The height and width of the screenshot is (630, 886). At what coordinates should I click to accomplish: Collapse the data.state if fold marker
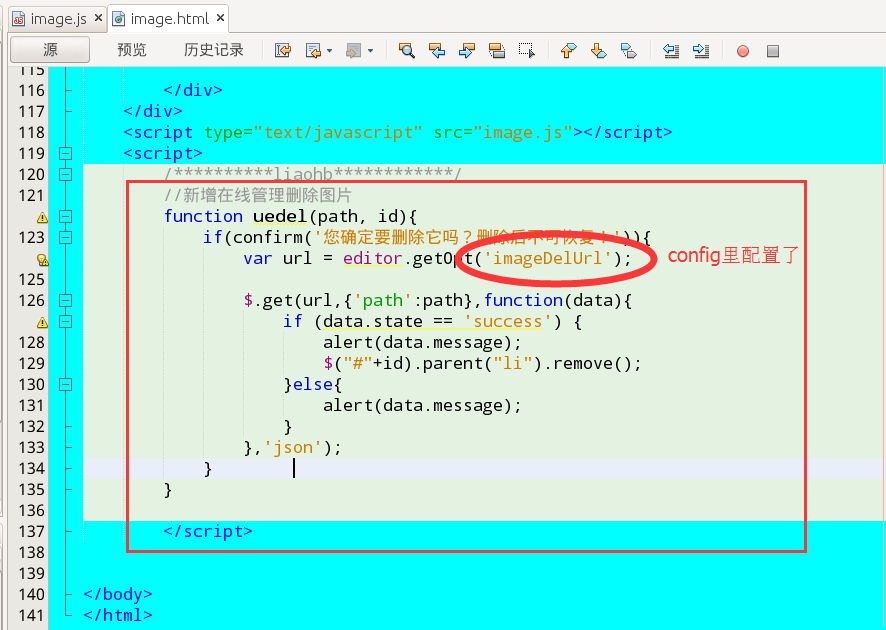click(x=66, y=321)
